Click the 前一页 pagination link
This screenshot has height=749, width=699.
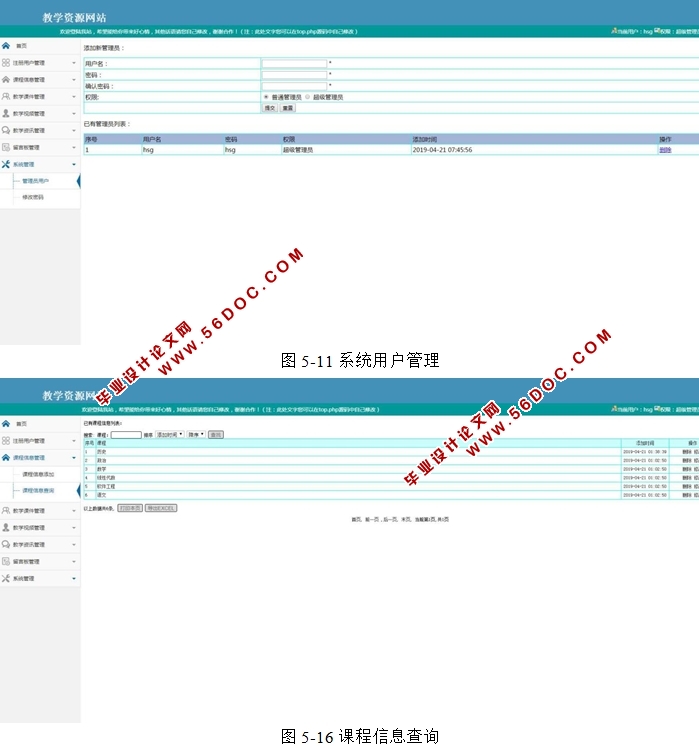coord(373,519)
